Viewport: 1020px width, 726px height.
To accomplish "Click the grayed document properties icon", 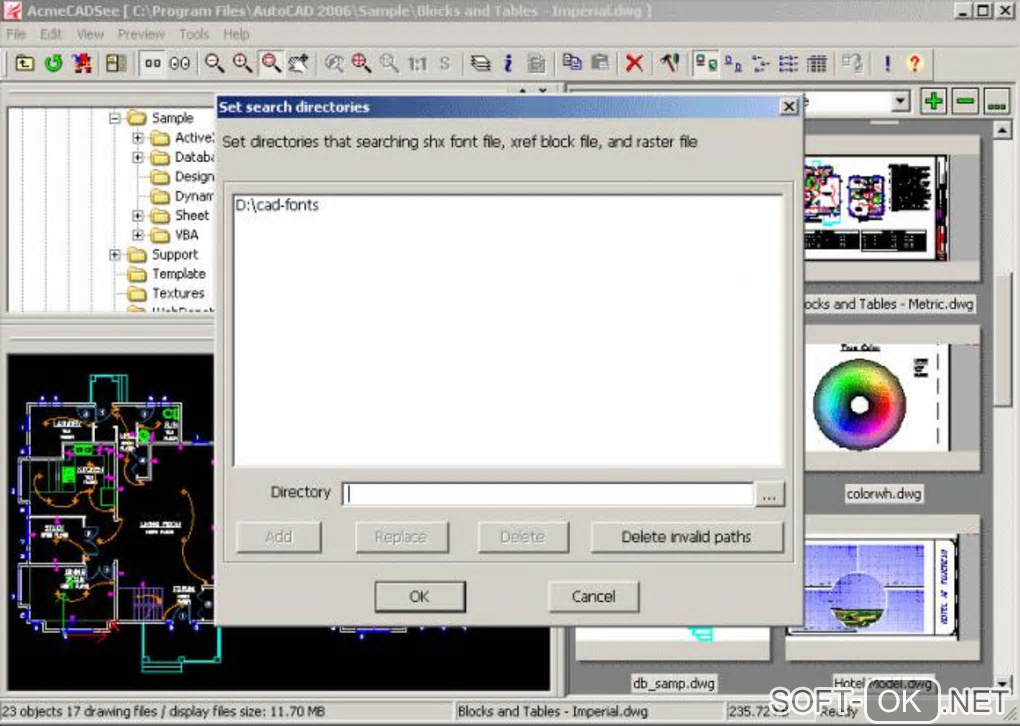I will tap(536, 63).
